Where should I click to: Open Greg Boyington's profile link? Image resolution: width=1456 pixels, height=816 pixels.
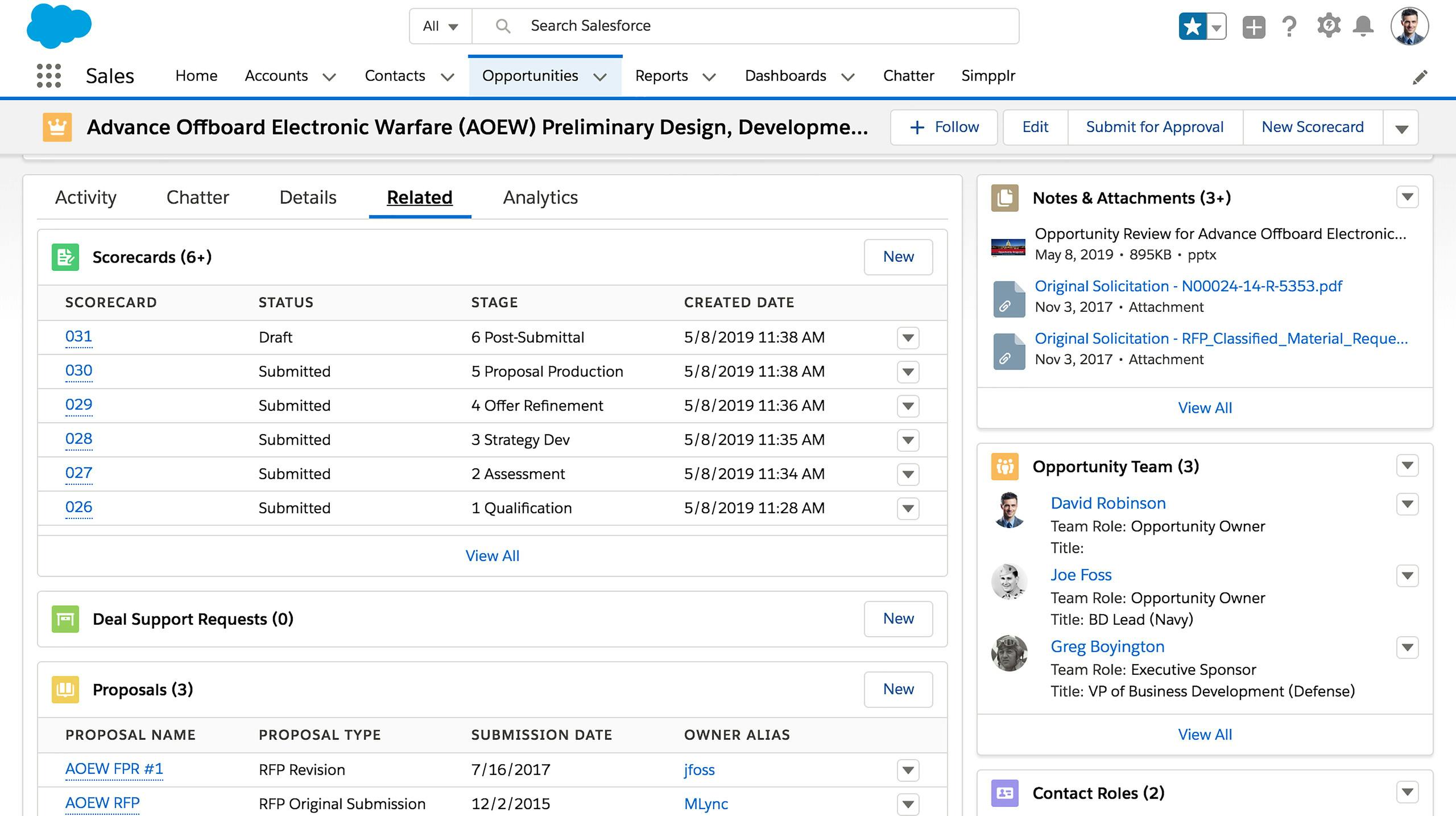[x=1107, y=647]
